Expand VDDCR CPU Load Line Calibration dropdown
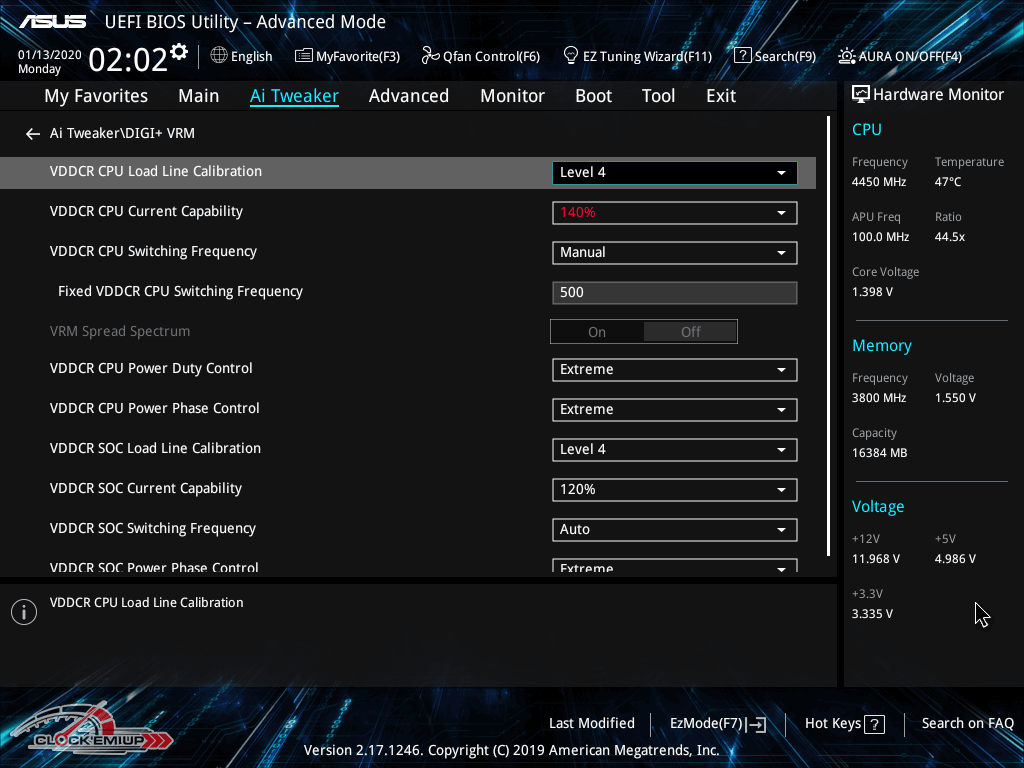Viewport: 1024px width, 768px height. 674,173
